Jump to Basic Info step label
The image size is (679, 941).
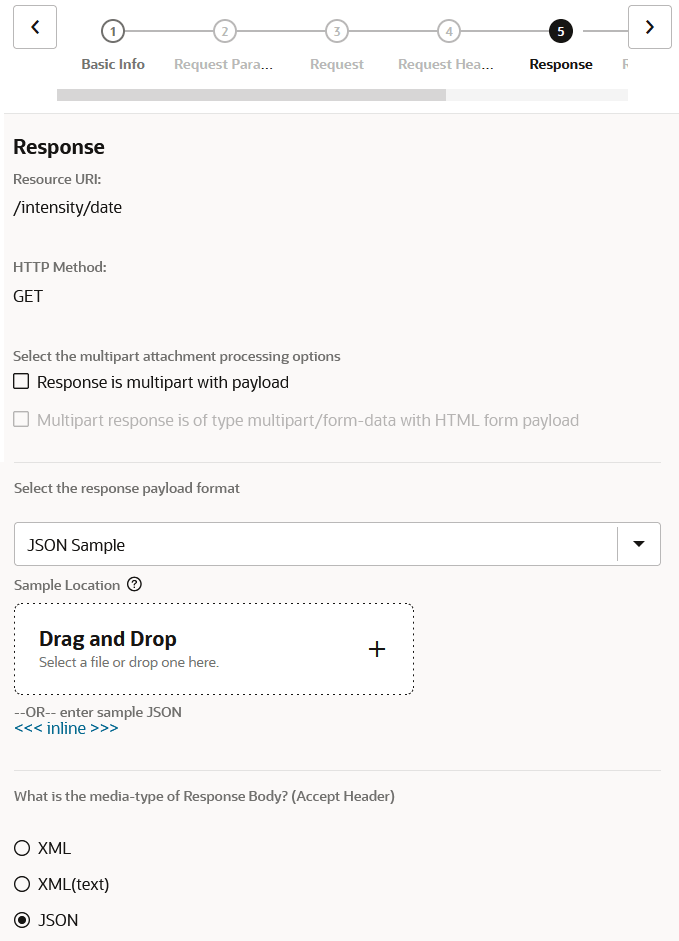click(113, 64)
